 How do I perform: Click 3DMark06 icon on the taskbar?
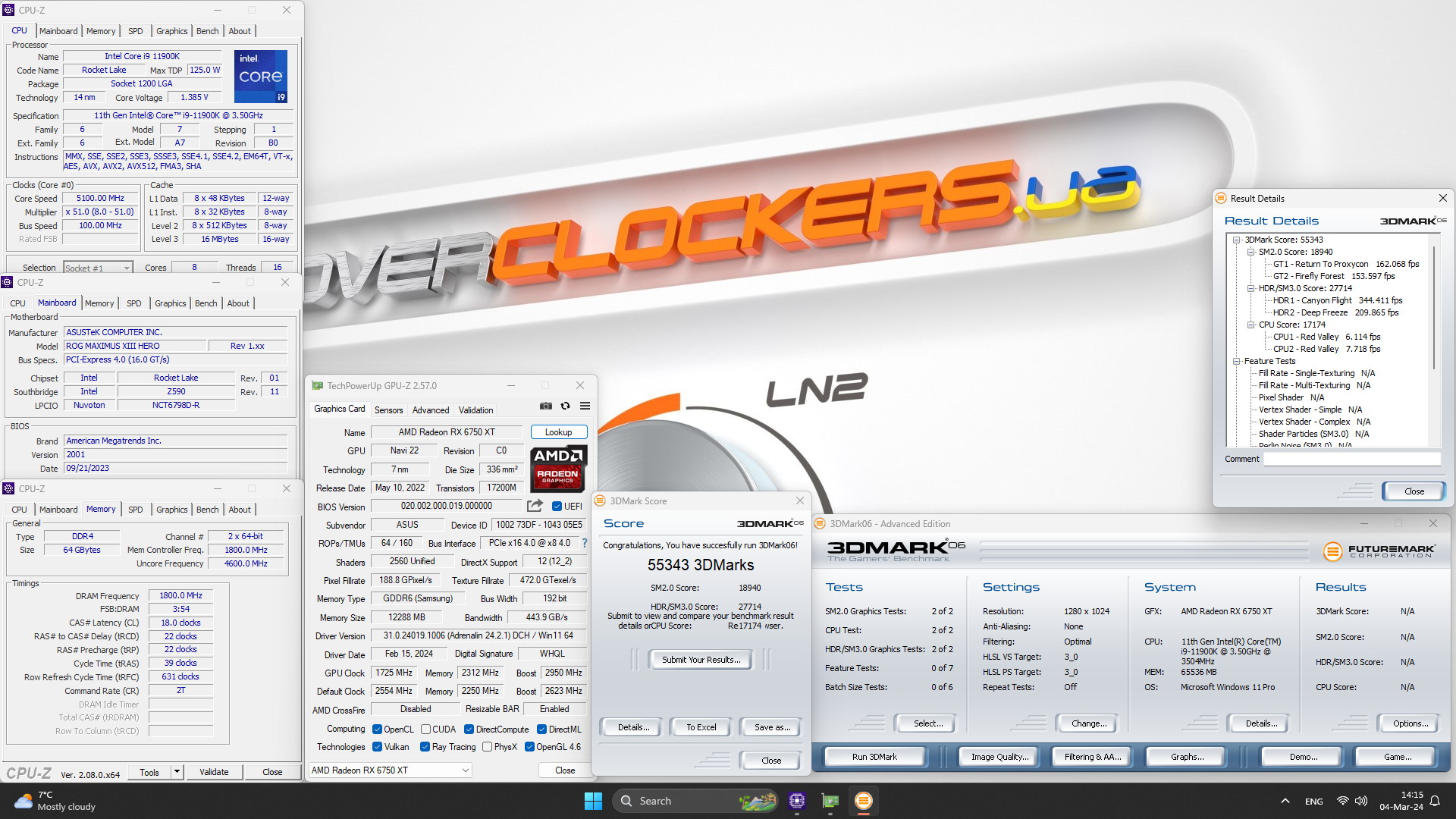click(x=863, y=801)
